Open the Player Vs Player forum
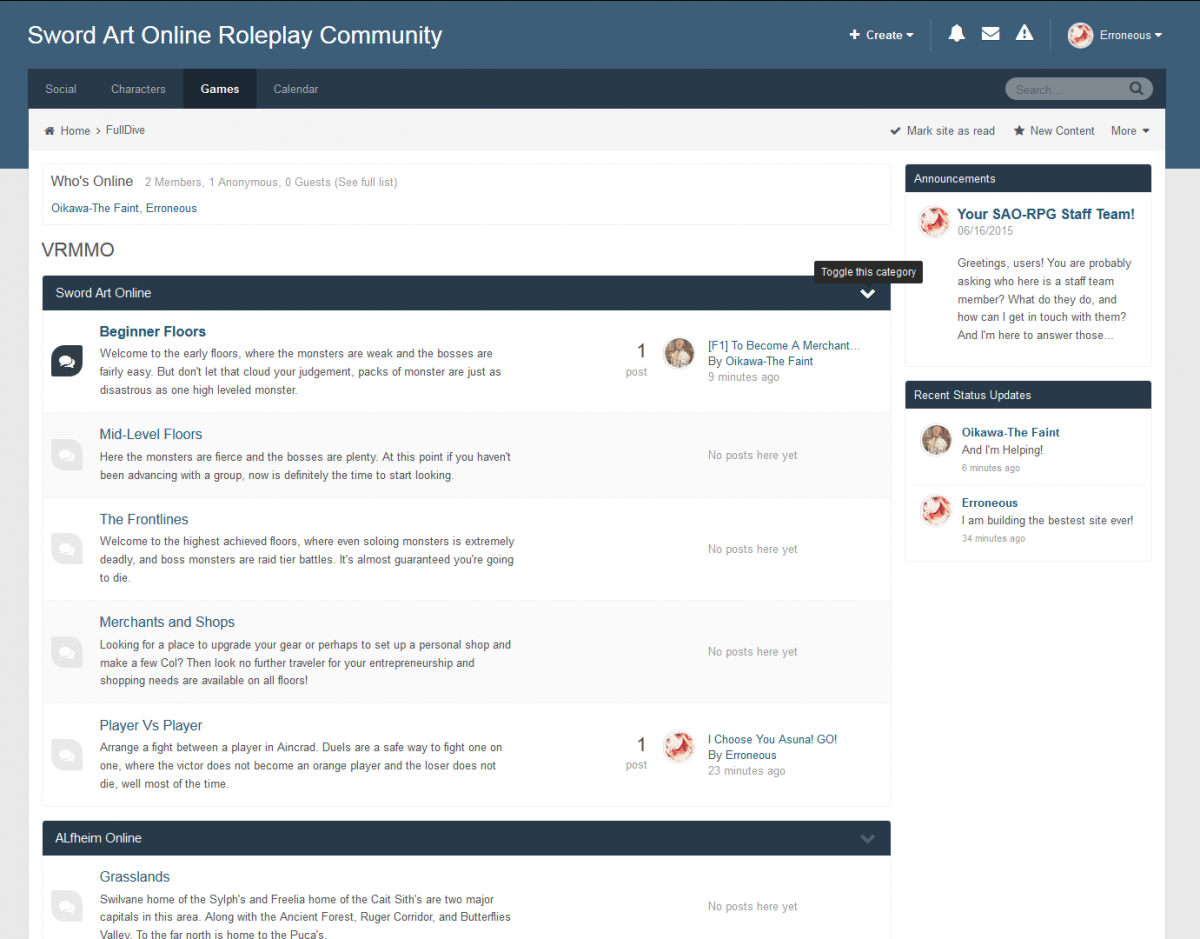1200x939 pixels. (x=151, y=725)
